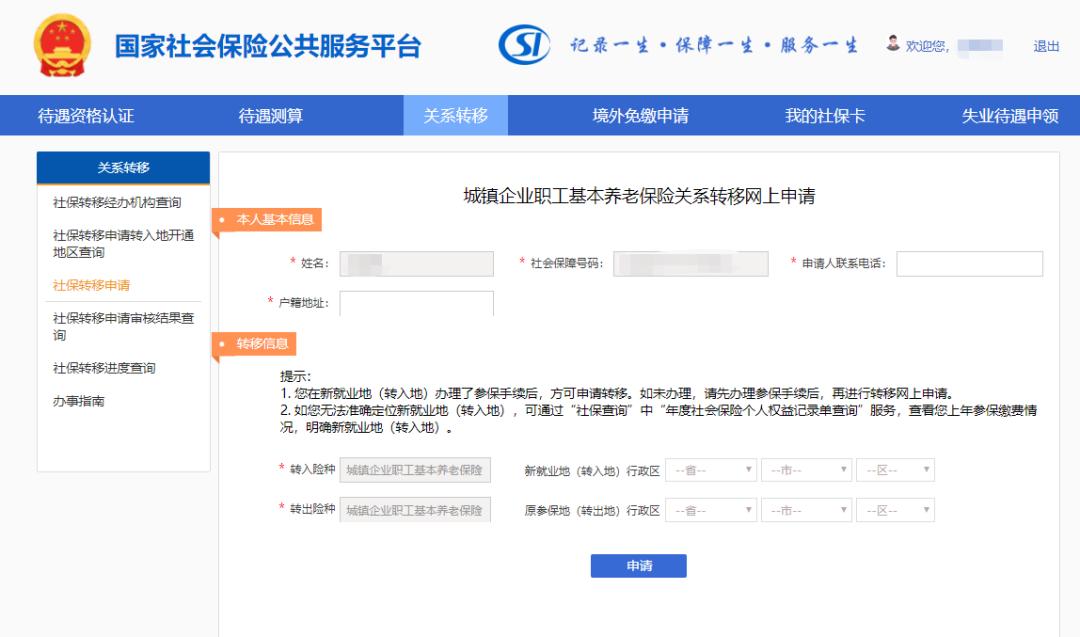Click the 退出 logout link
The width and height of the screenshot is (1080, 637).
pos(1047,47)
